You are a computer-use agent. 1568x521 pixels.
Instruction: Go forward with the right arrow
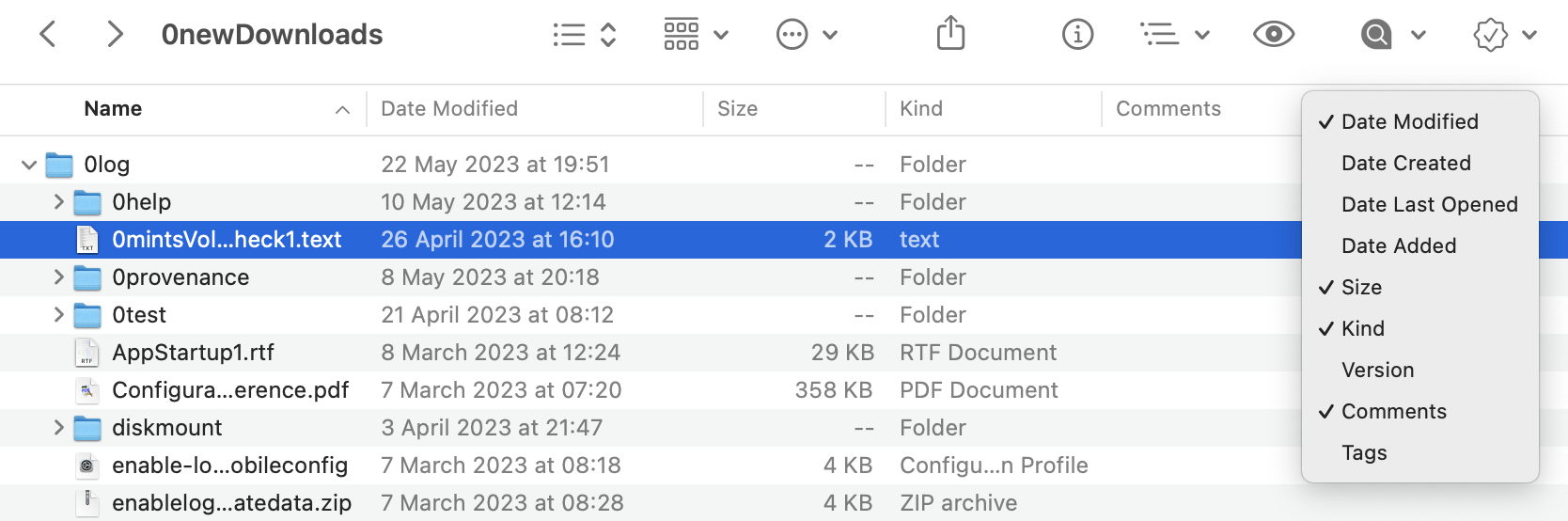point(115,35)
